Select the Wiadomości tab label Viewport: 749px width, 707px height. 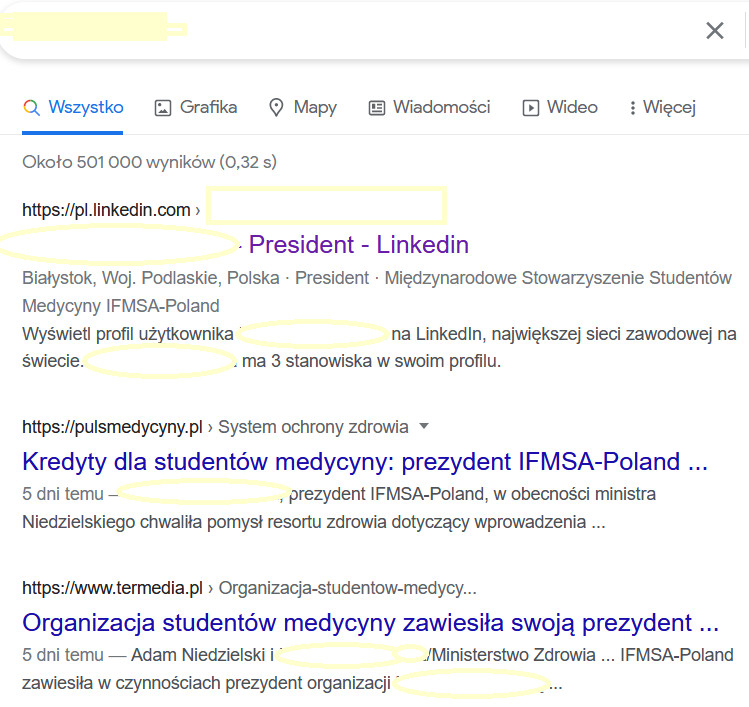(441, 108)
